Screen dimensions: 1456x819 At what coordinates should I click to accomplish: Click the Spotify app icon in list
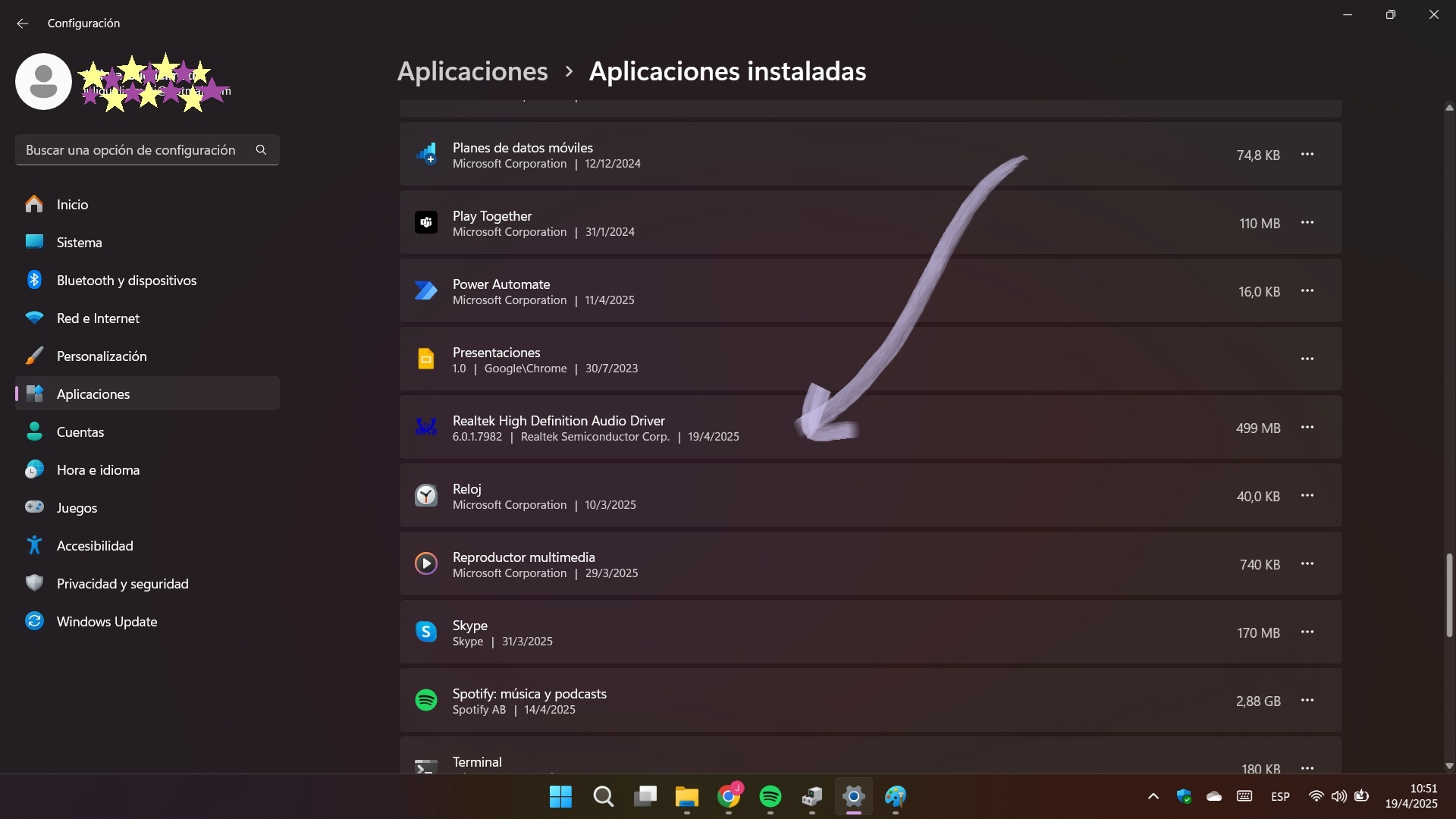426,701
